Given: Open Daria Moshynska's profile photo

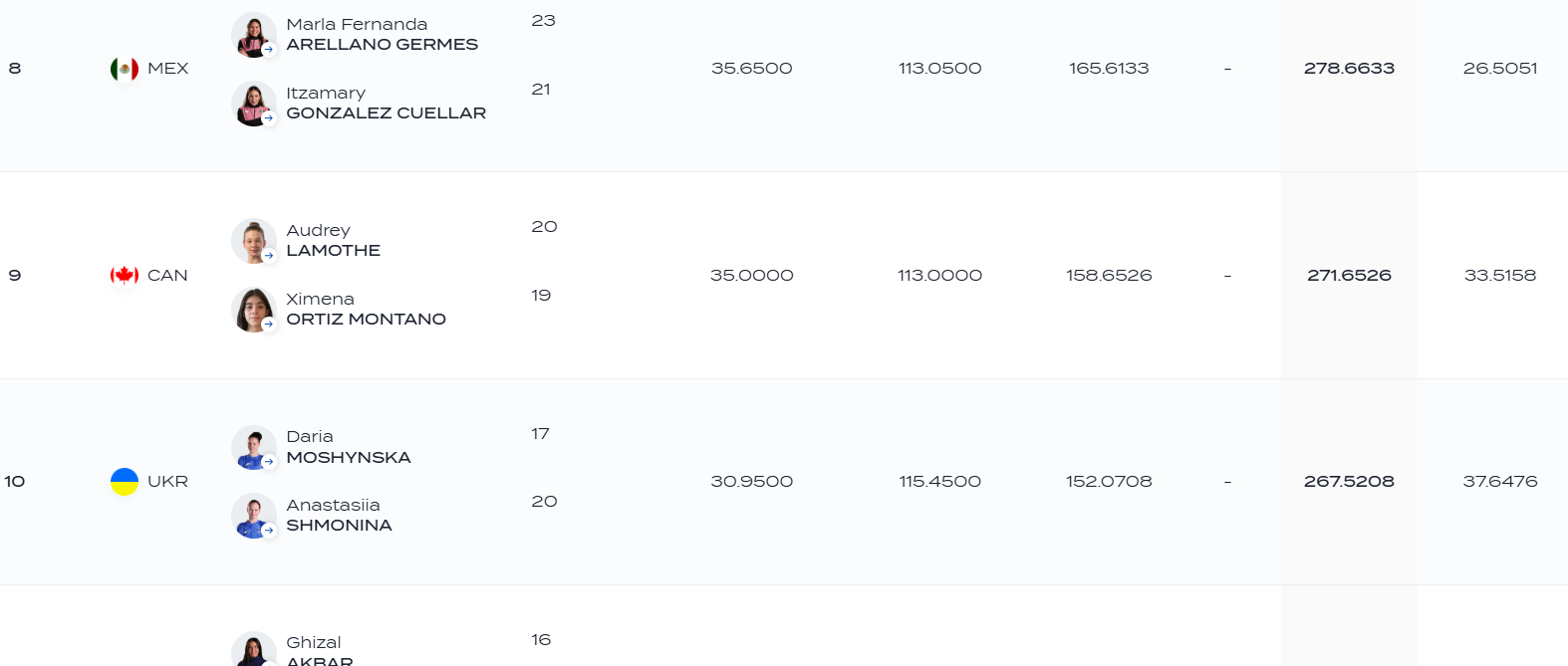Looking at the screenshot, I should pyautogui.click(x=254, y=447).
